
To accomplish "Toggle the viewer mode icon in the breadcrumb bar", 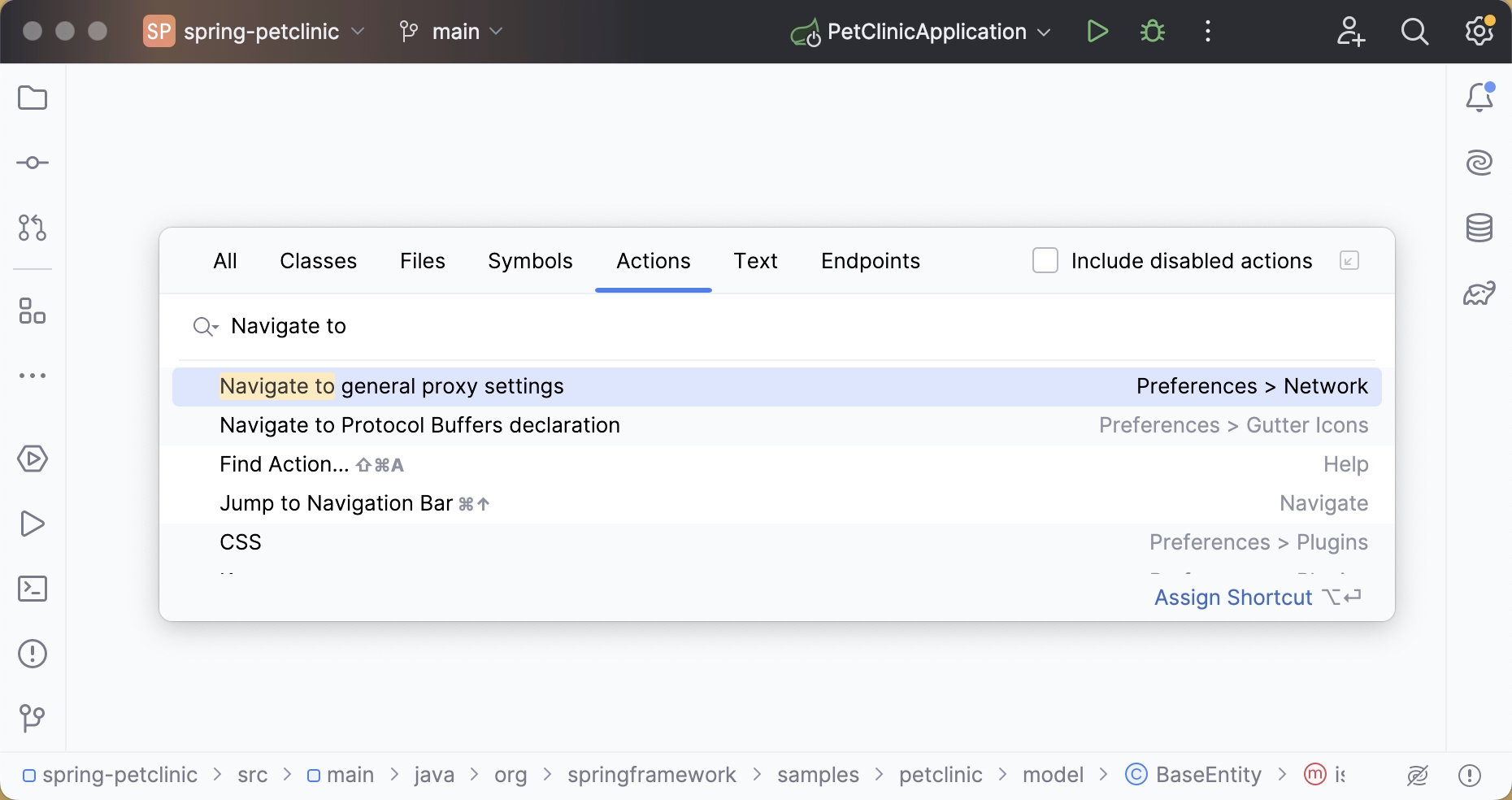I will [x=1417, y=776].
